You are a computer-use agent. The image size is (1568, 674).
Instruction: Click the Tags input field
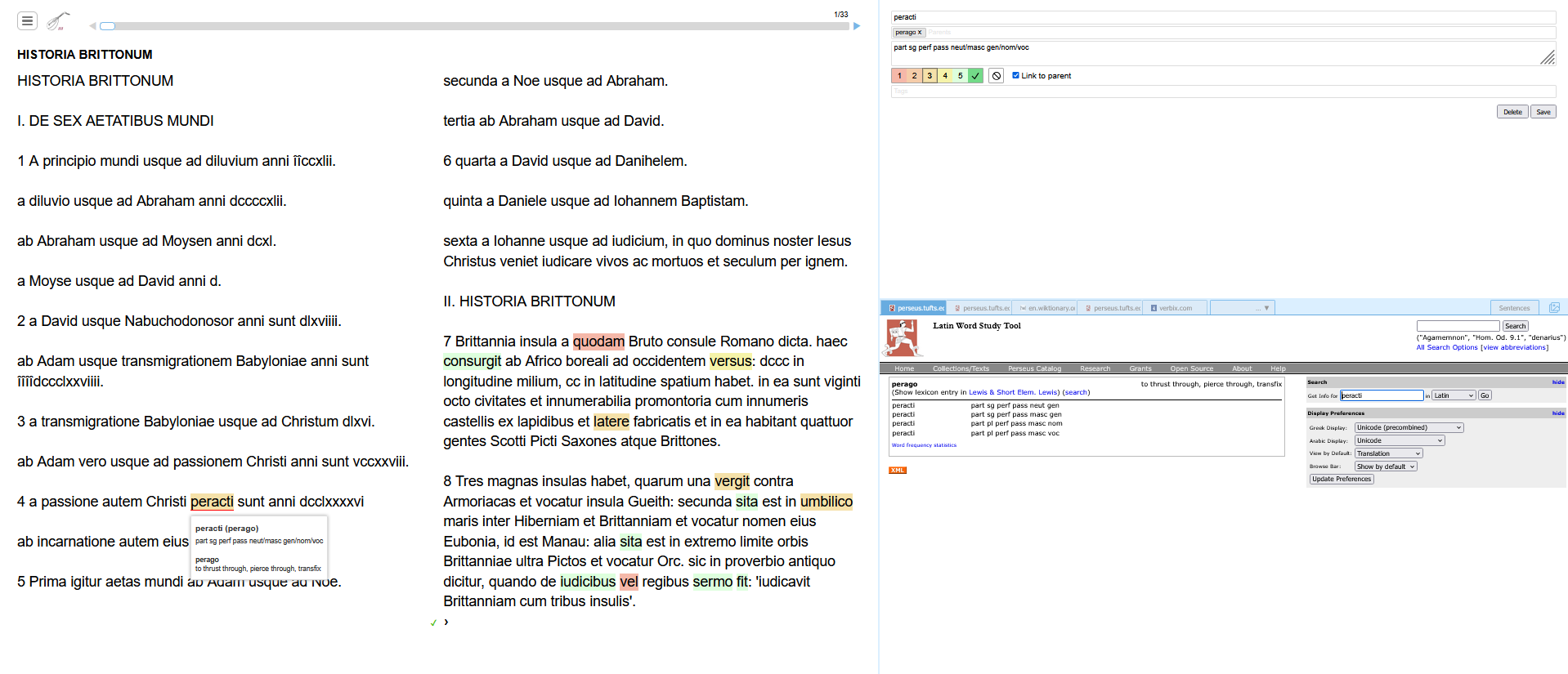1223,92
